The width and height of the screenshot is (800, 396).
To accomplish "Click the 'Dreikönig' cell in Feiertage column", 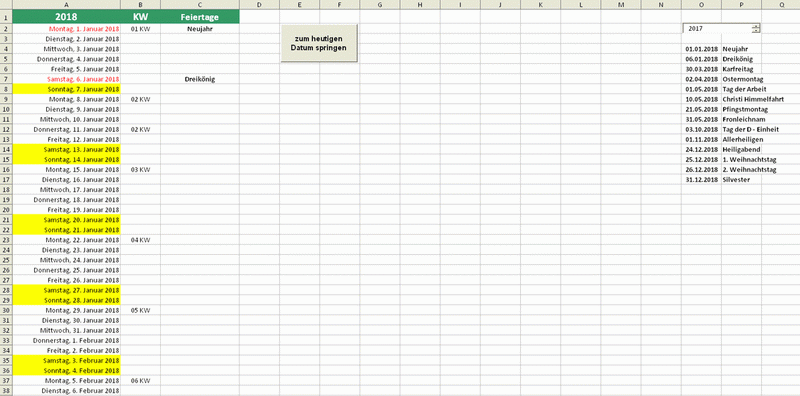I will tap(199, 79).
